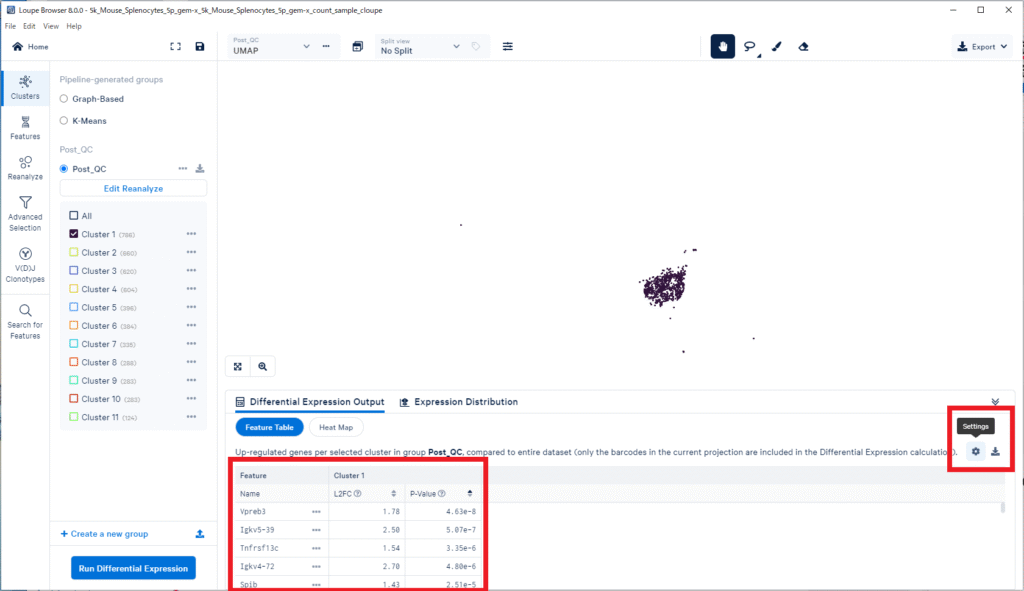Viewport: 1024px width, 591px height.
Task: Select the brush tool in toolbar
Action: [x=776, y=46]
